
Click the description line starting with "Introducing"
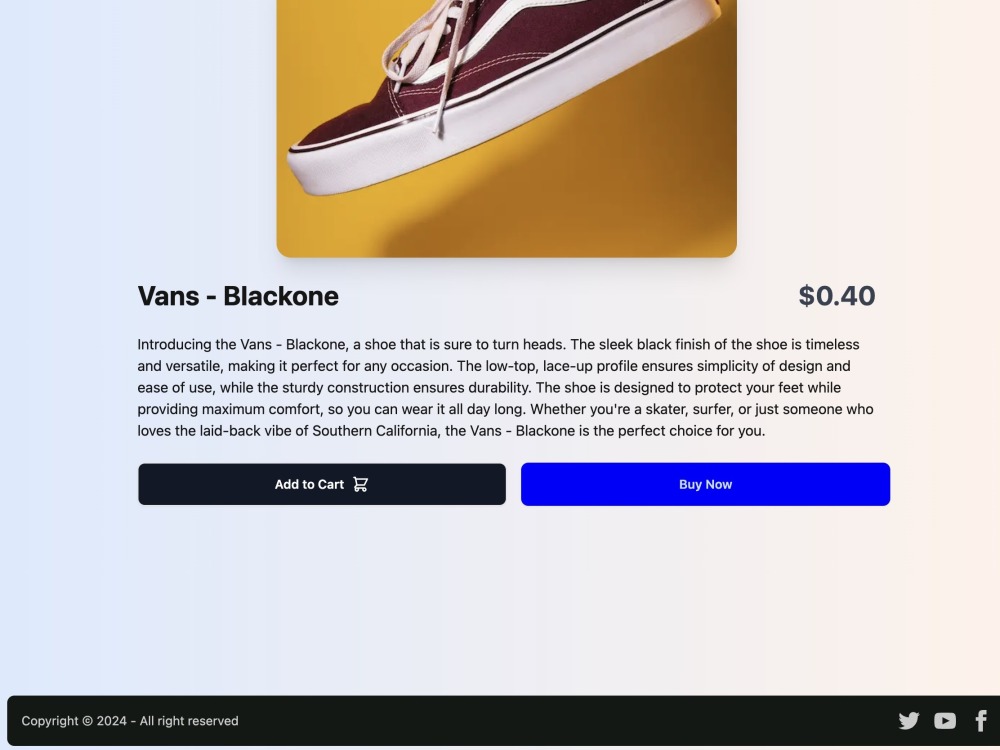(x=498, y=344)
